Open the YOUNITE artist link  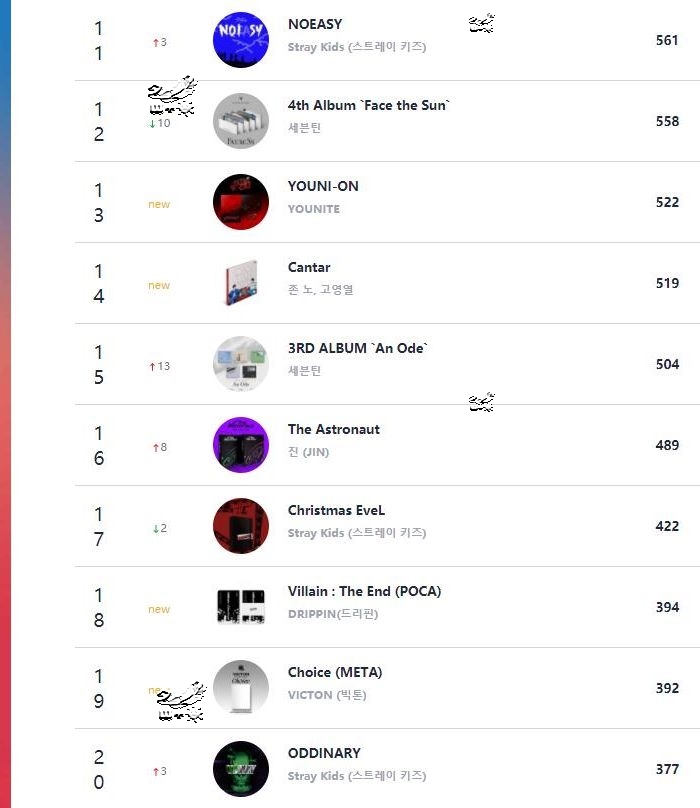[x=314, y=209]
